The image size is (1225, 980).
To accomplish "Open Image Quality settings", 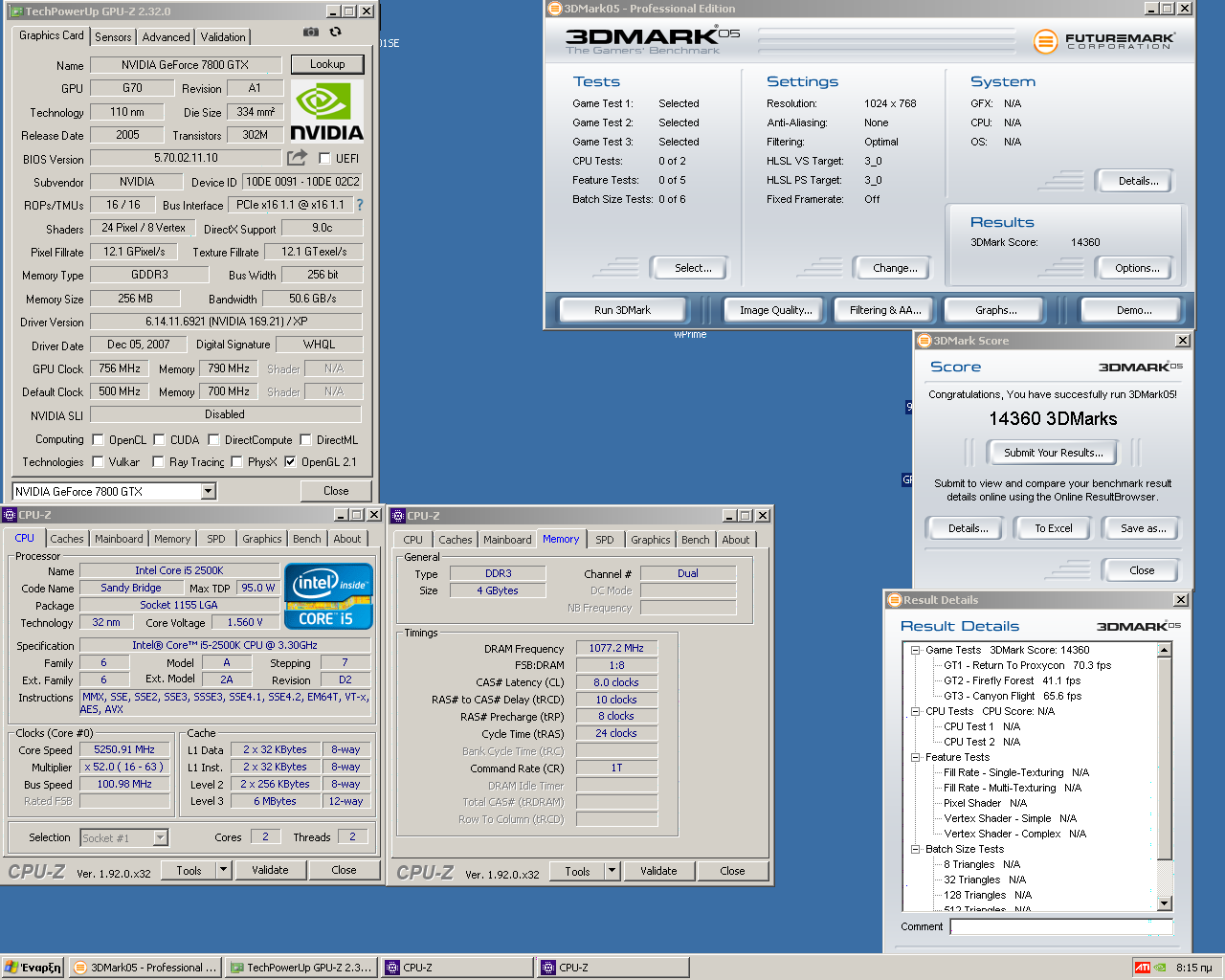I will coord(775,310).
